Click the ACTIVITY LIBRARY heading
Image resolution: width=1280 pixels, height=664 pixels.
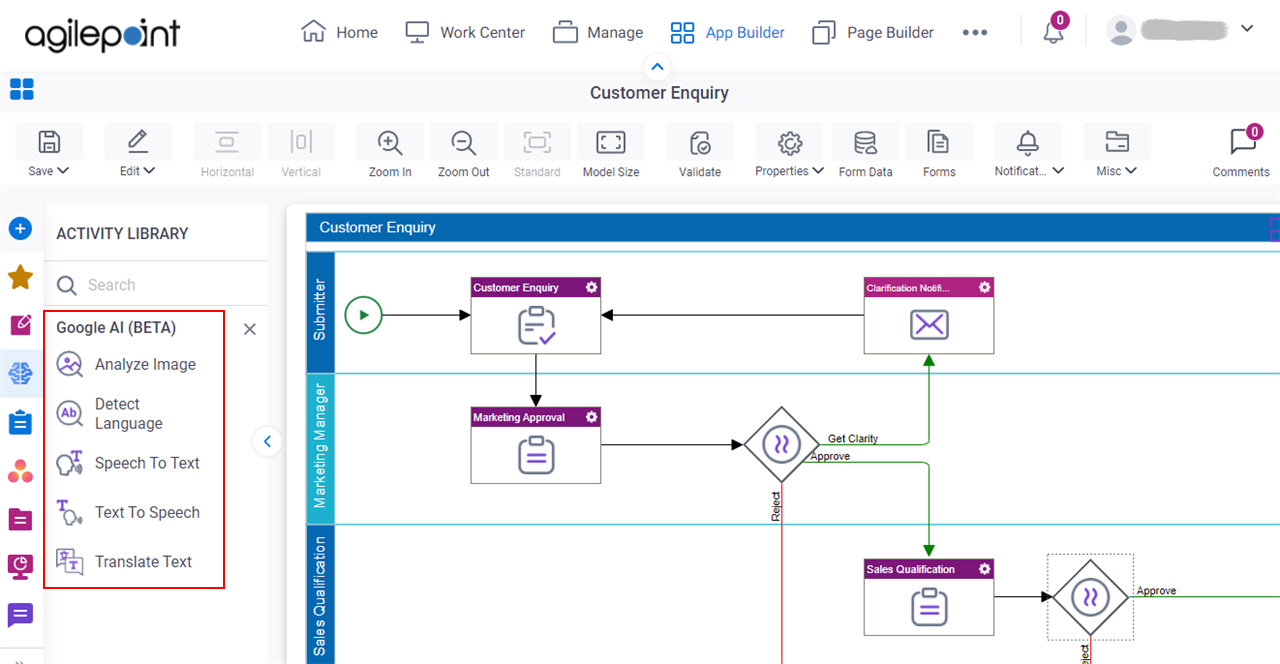[x=122, y=233]
